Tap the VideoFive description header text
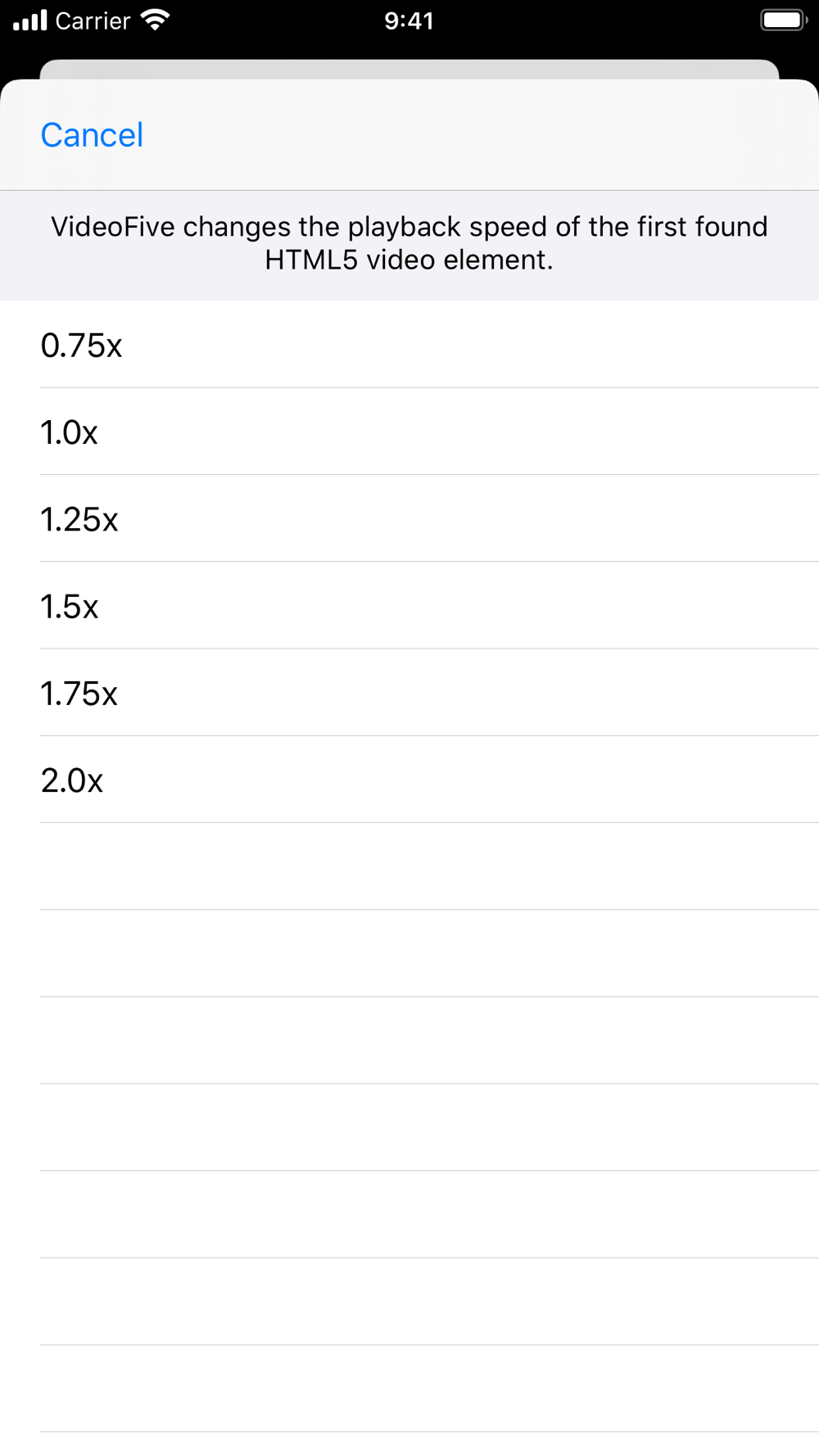819x1456 pixels. [409, 243]
